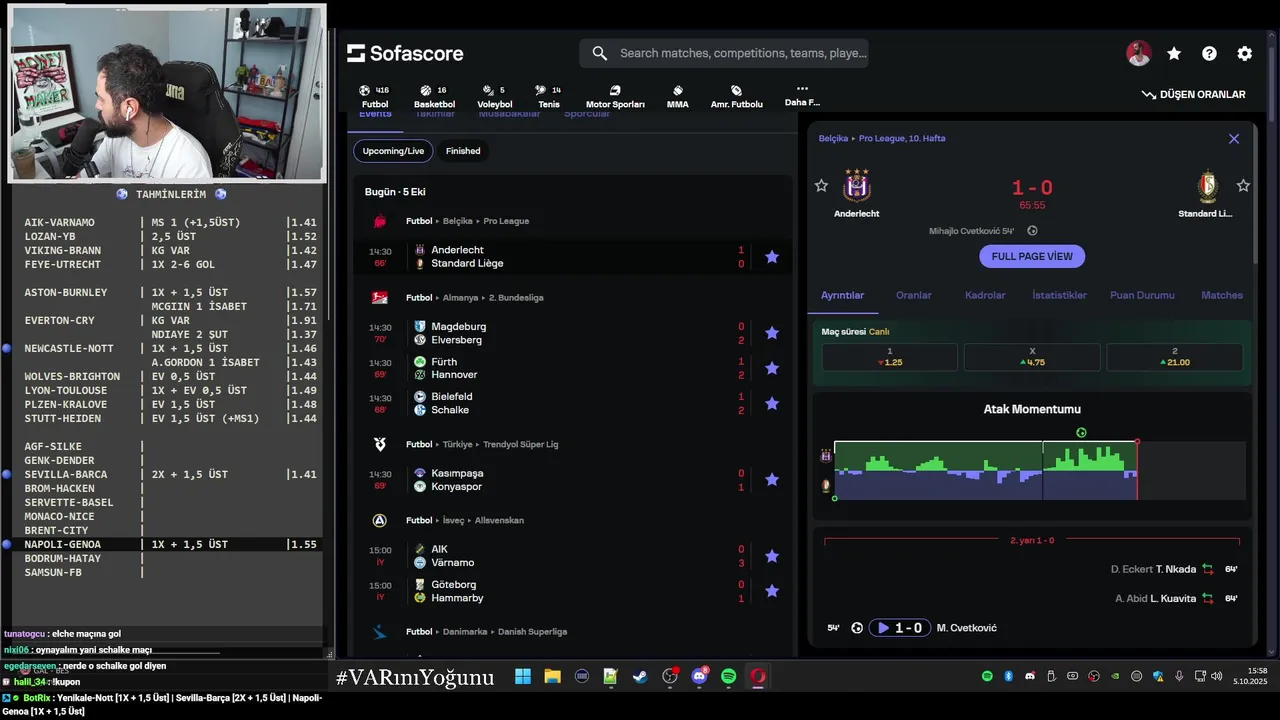Open the Sofascore home logo
The width and height of the screenshot is (1280, 720).
(405, 53)
